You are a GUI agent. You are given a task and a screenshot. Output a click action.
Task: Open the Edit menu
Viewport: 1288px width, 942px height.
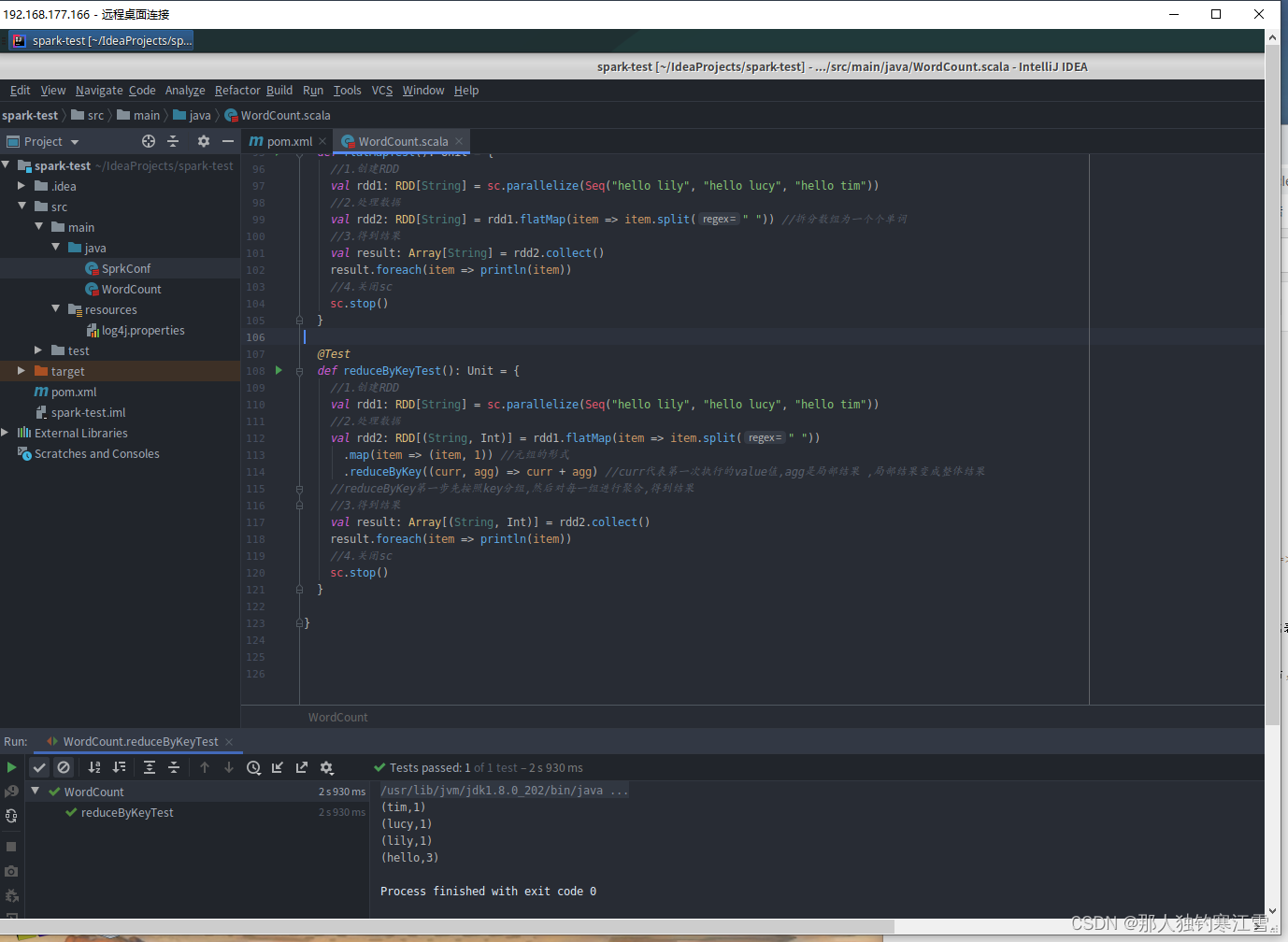20,91
